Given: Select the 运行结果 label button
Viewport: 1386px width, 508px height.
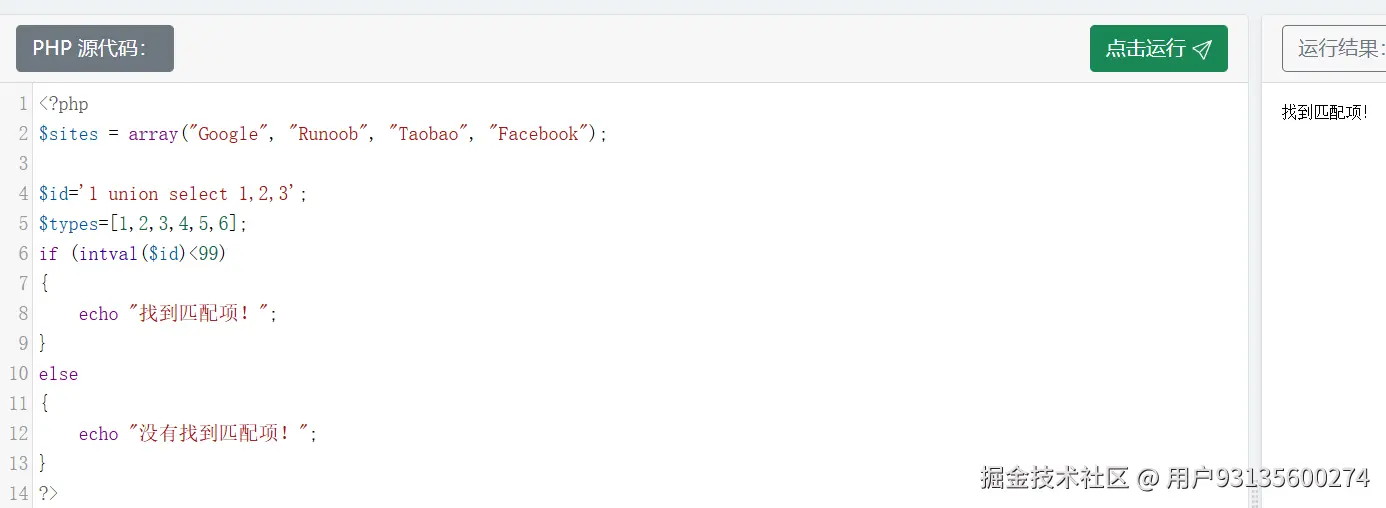Looking at the screenshot, I should tap(1334, 49).
